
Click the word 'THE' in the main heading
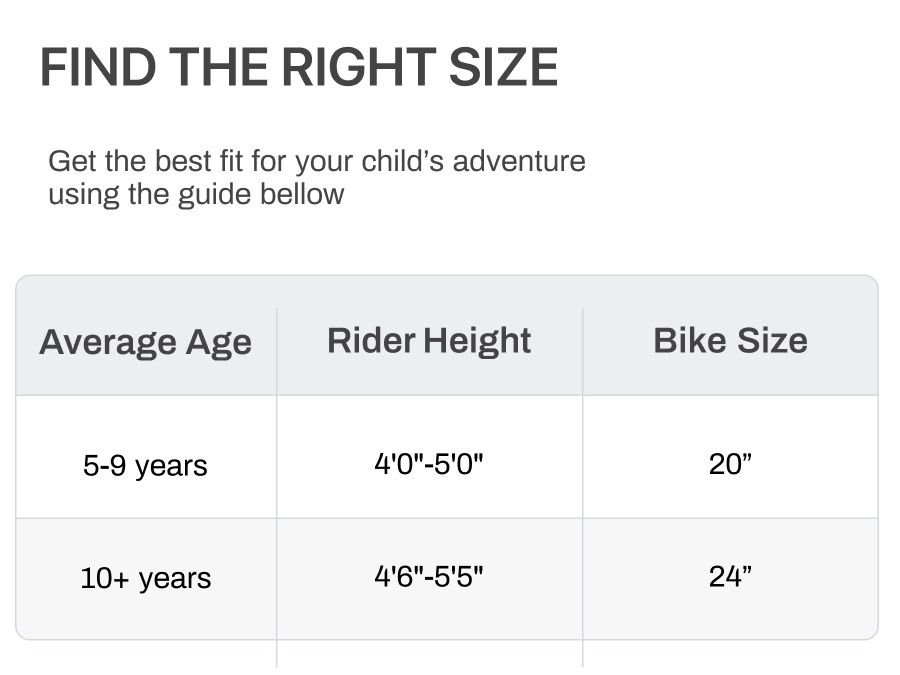(x=220, y=67)
